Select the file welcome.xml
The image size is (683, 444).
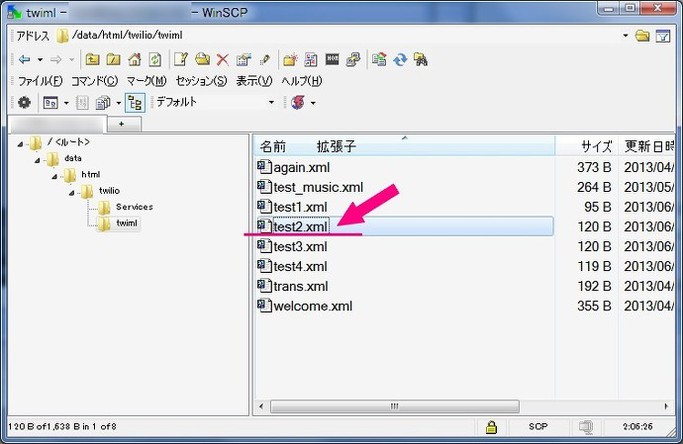pyautogui.click(x=313, y=306)
